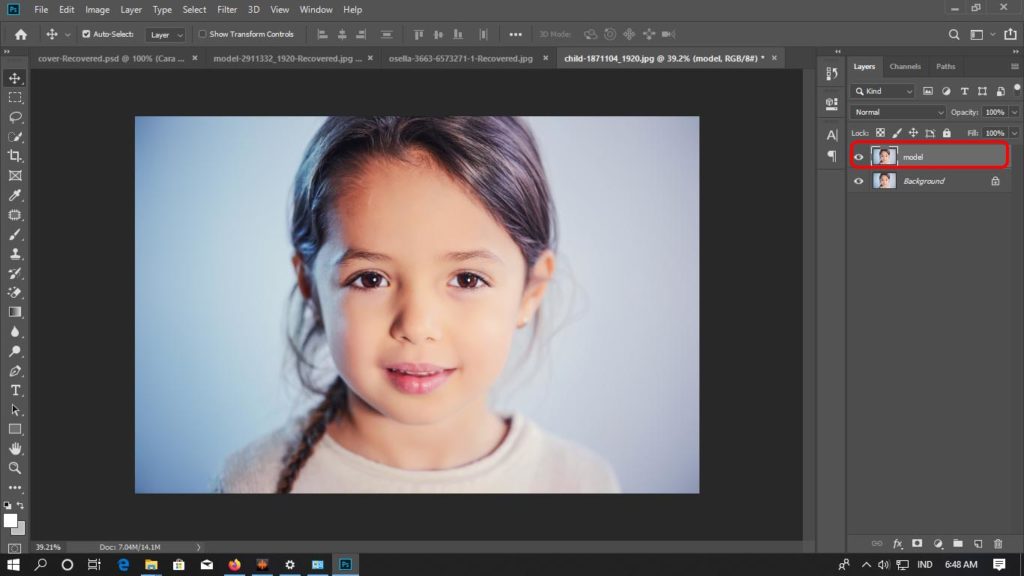This screenshot has width=1024, height=576.
Task: Create a new layer group folder
Action: pos(957,543)
